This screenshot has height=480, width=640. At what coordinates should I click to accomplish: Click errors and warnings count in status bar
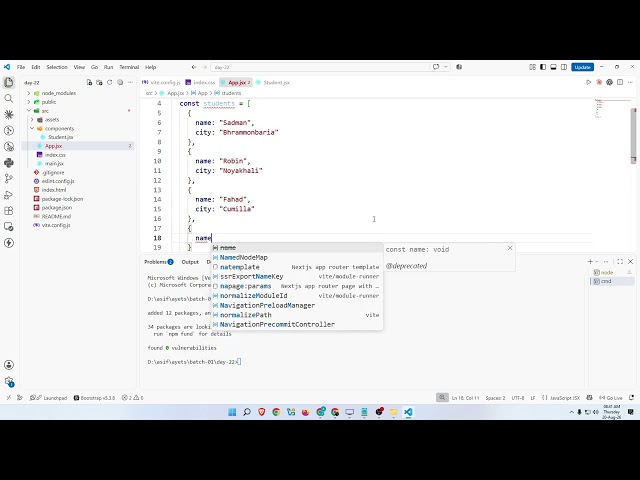(133, 398)
